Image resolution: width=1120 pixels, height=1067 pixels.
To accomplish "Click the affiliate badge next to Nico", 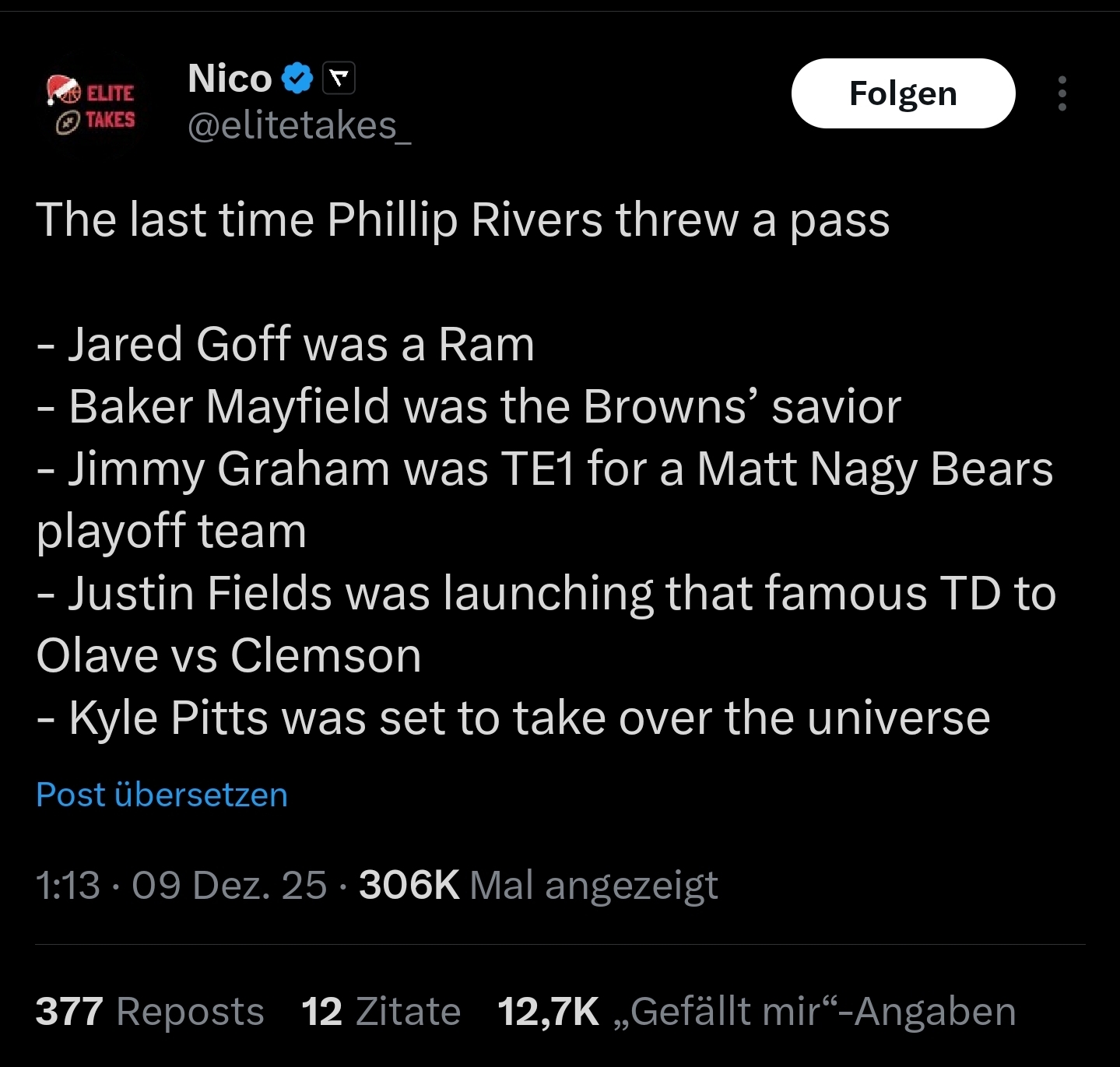I will coord(339,78).
